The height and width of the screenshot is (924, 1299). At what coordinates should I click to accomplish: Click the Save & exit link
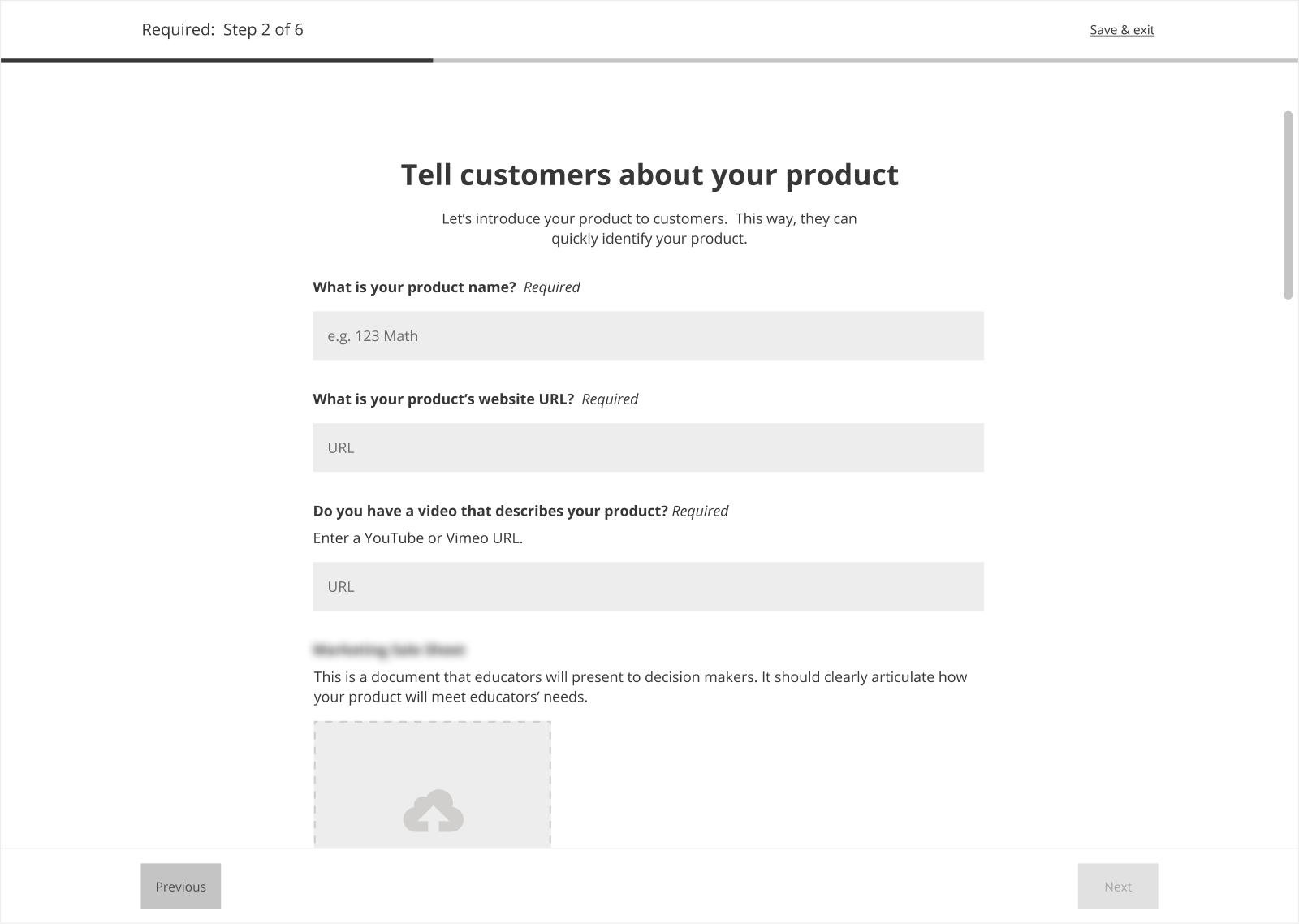coord(1121,30)
